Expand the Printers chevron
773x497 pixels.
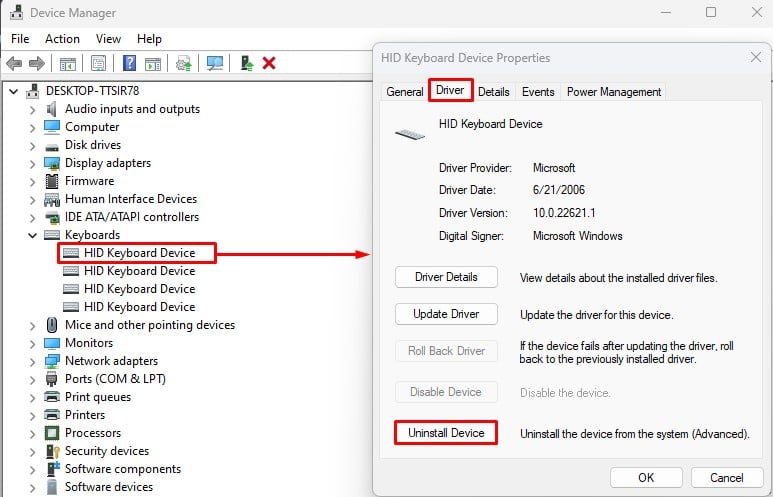[x=33, y=416]
